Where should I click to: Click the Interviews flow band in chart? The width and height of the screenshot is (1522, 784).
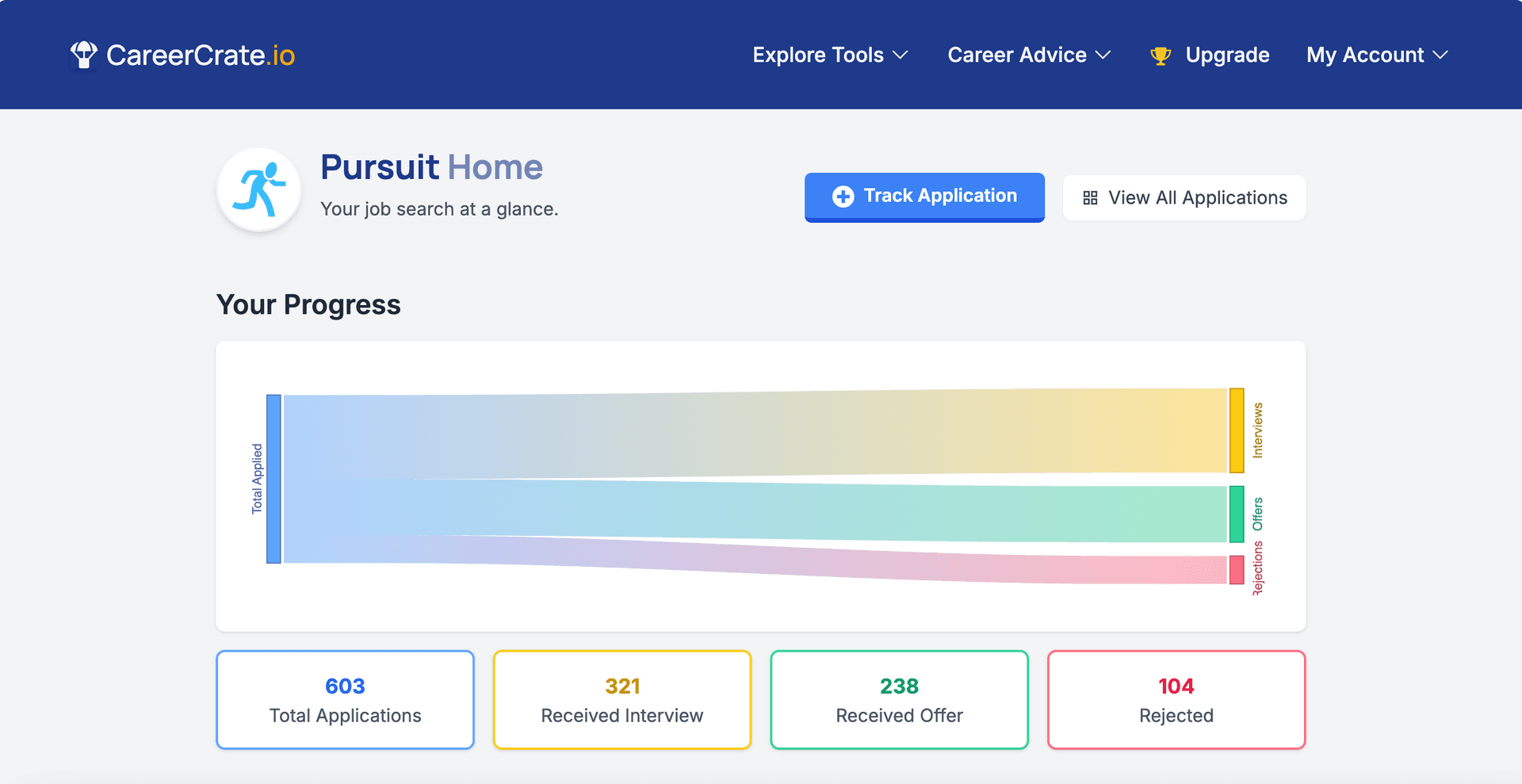point(755,434)
